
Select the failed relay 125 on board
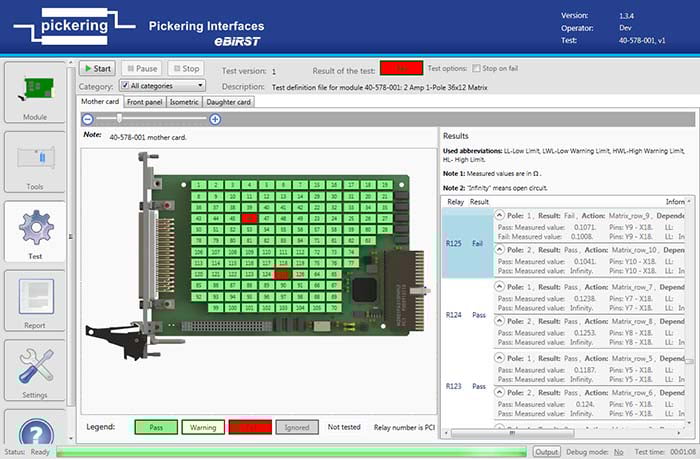tap(283, 274)
